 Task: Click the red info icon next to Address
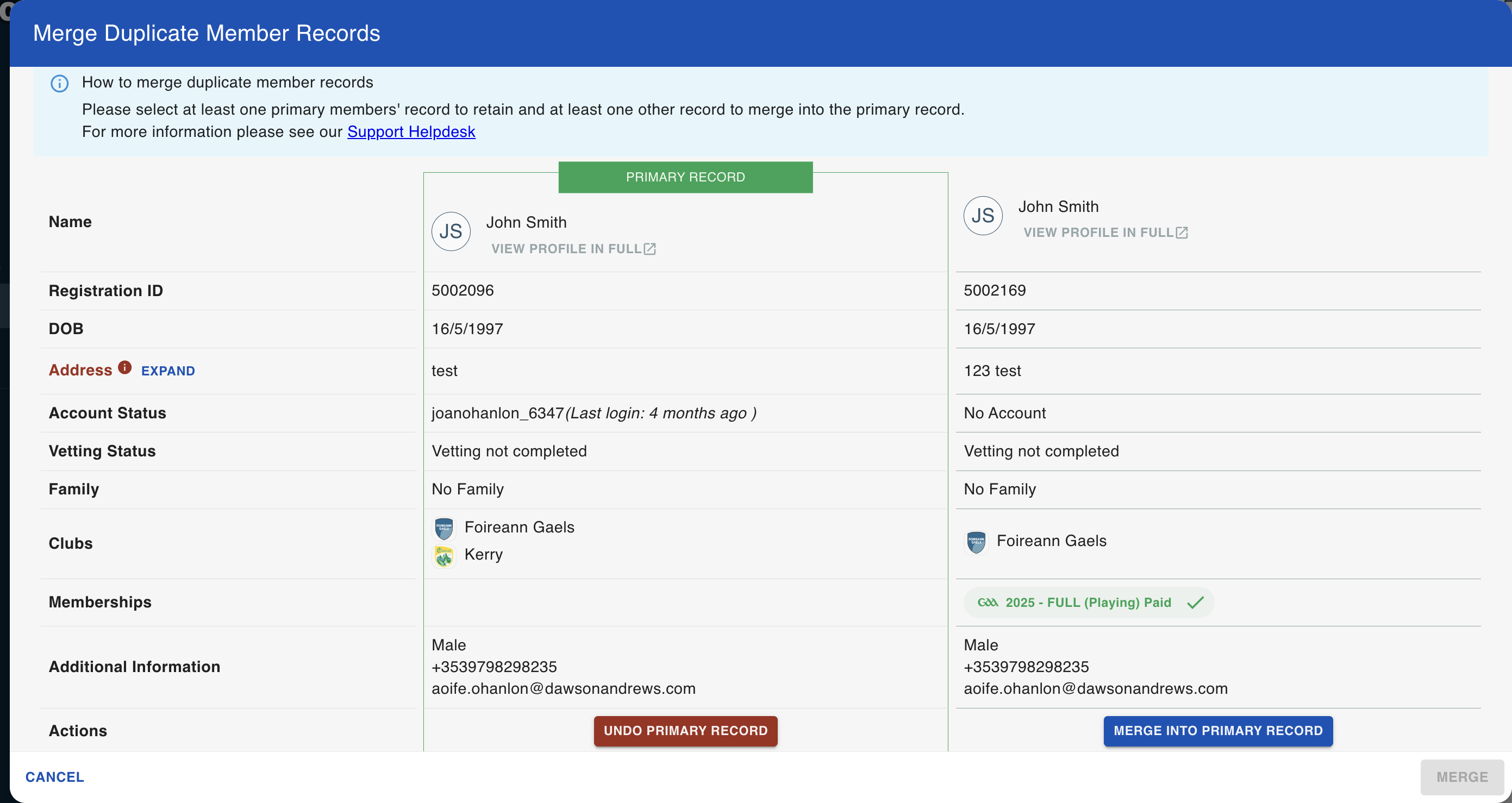(124, 367)
